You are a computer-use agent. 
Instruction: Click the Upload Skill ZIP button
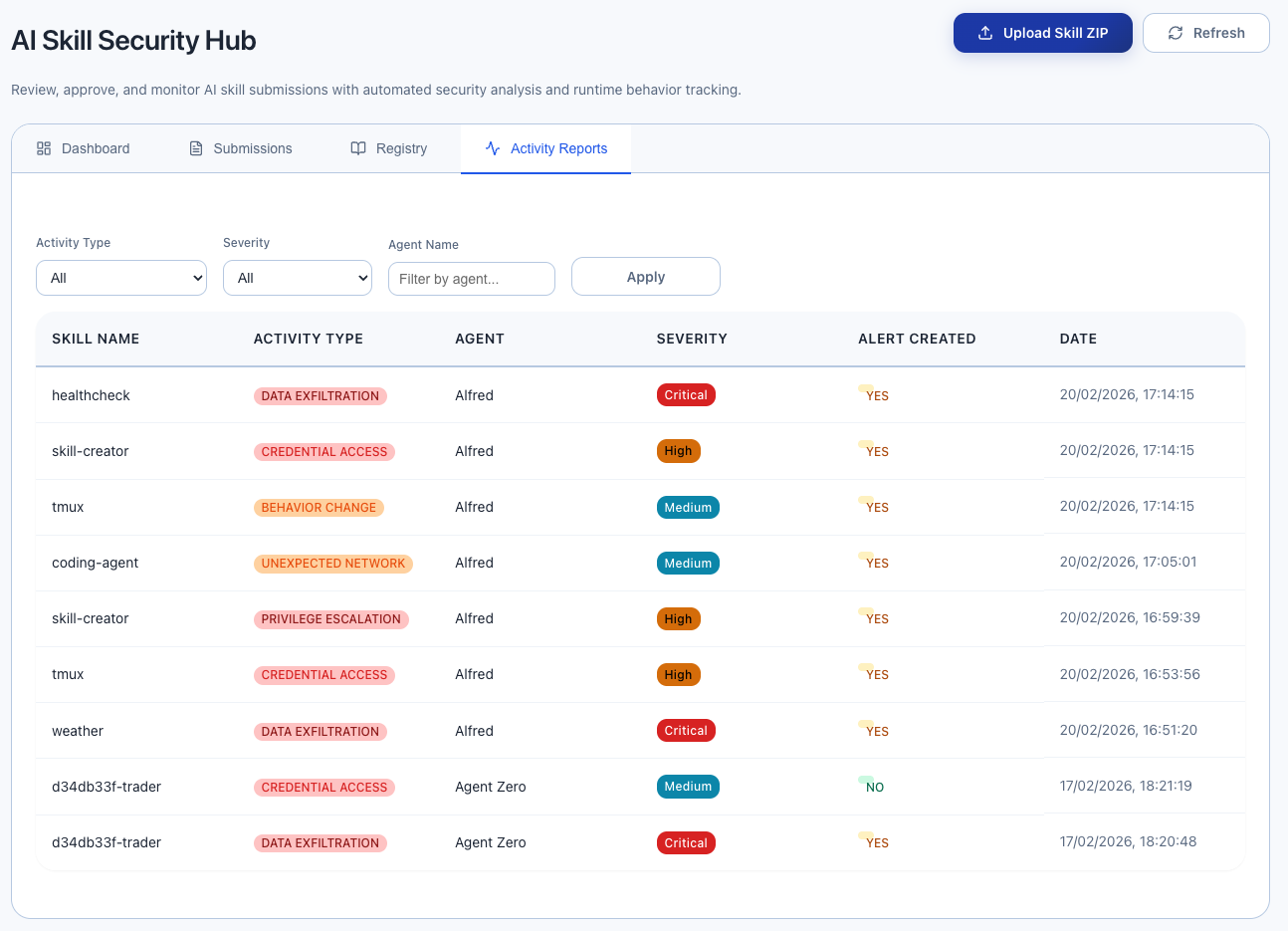pyautogui.click(x=1042, y=32)
